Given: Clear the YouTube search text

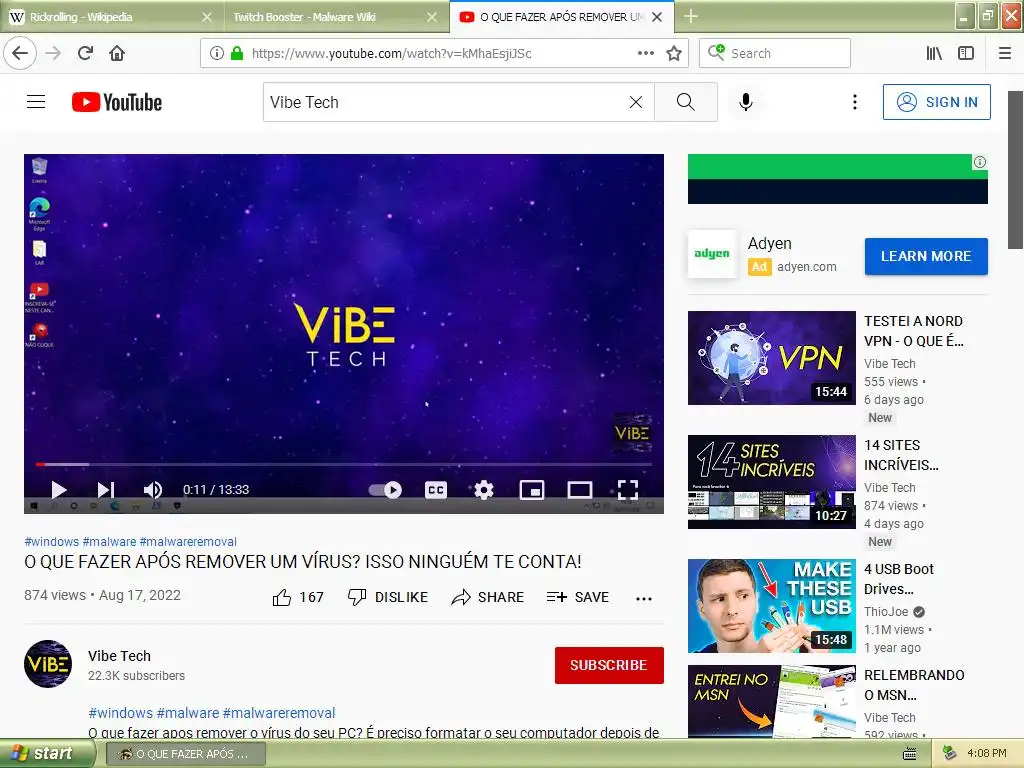Looking at the screenshot, I should 635,102.
